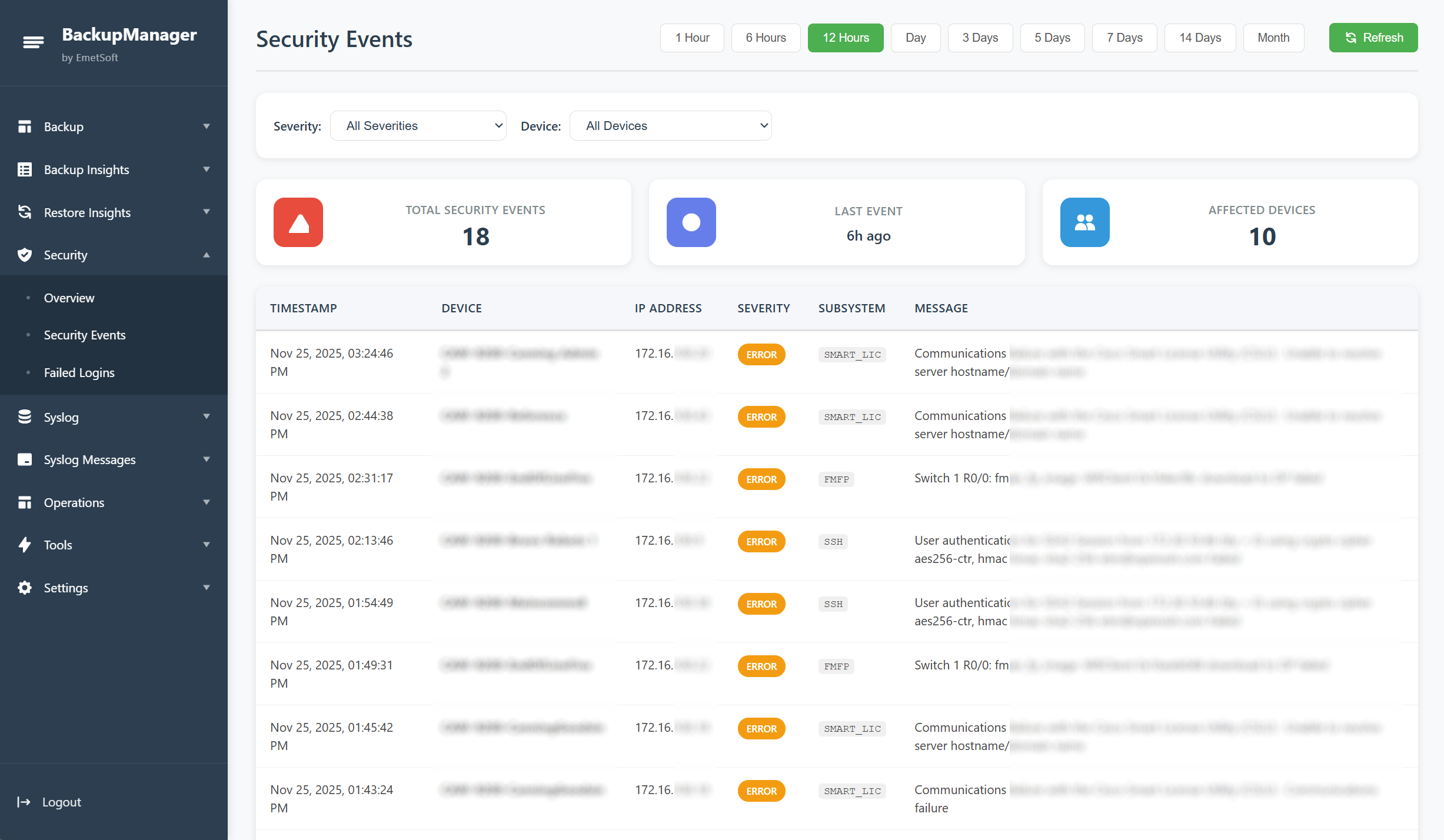Click the ERROR badge in the 01:49:31 row
The height and width of the screenshot is (840, 1444).
(761, 666)
